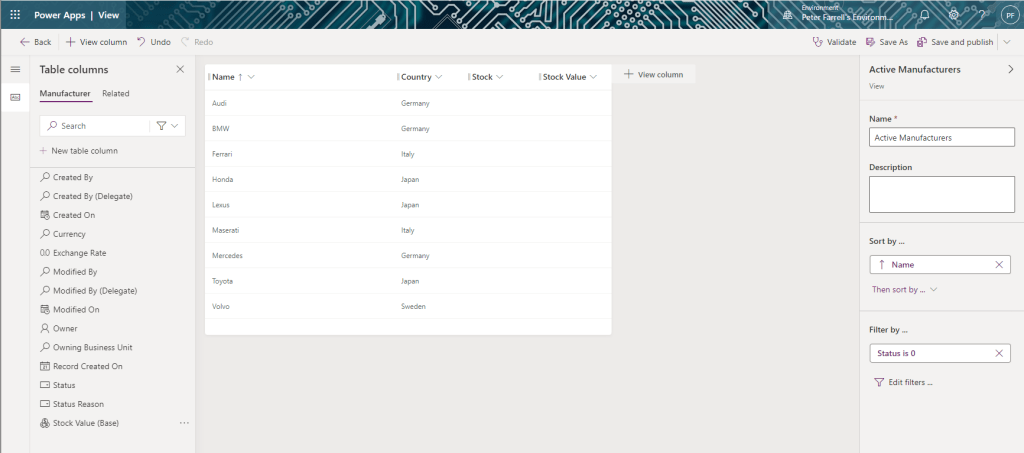The height and width of the screenshot is (453, 1024).
Task: Click the Description text box
Action: click(941, 193)
